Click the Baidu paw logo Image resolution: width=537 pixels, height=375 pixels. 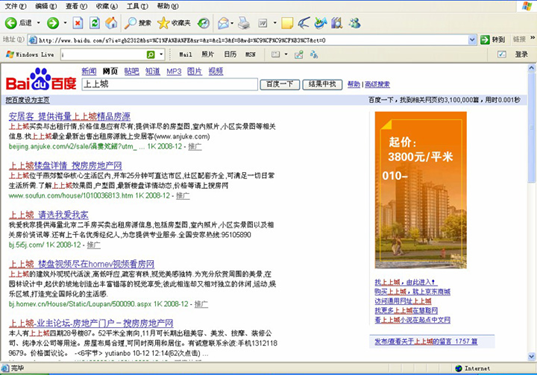pyautogui.click(x=40, y=79)
